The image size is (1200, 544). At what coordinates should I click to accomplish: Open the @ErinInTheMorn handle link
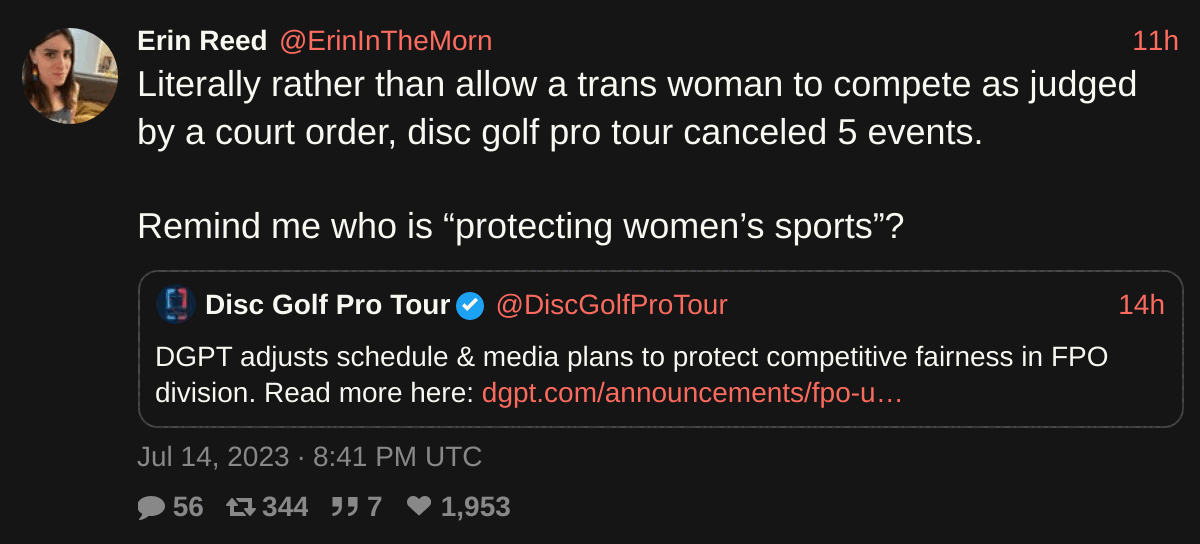point(385,41)
